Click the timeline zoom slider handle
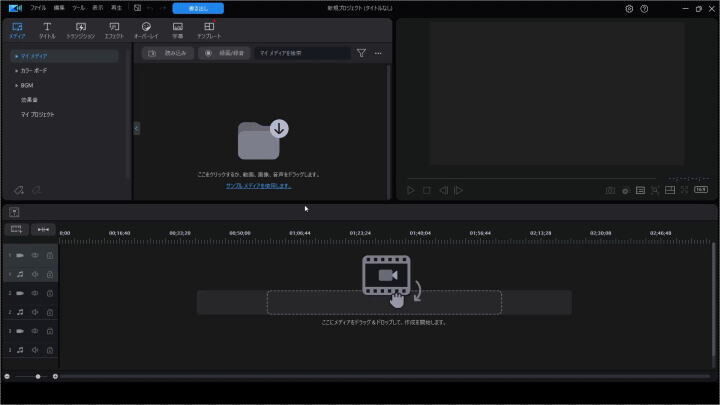The image size is (720, 405). 38,377
